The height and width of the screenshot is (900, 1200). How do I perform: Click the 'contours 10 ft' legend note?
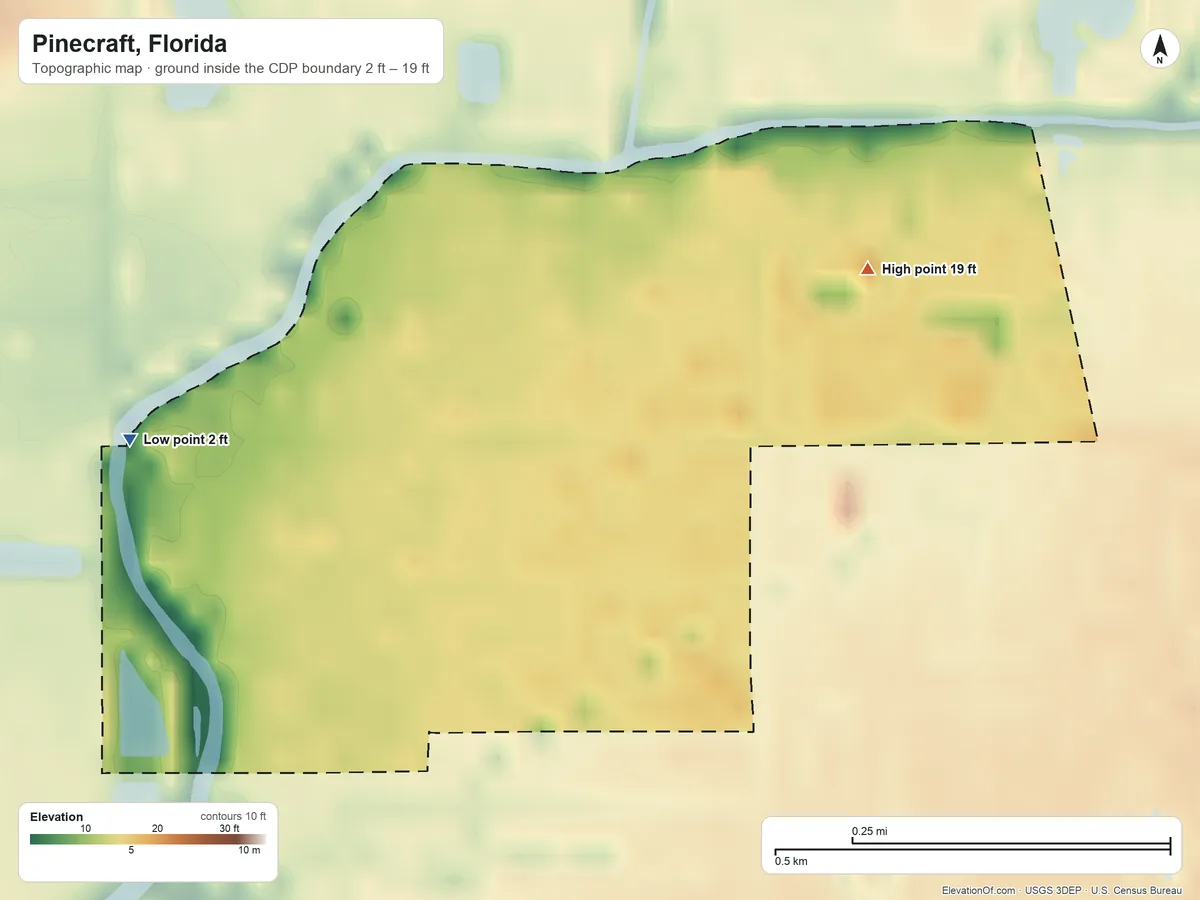tap(233, 817)
